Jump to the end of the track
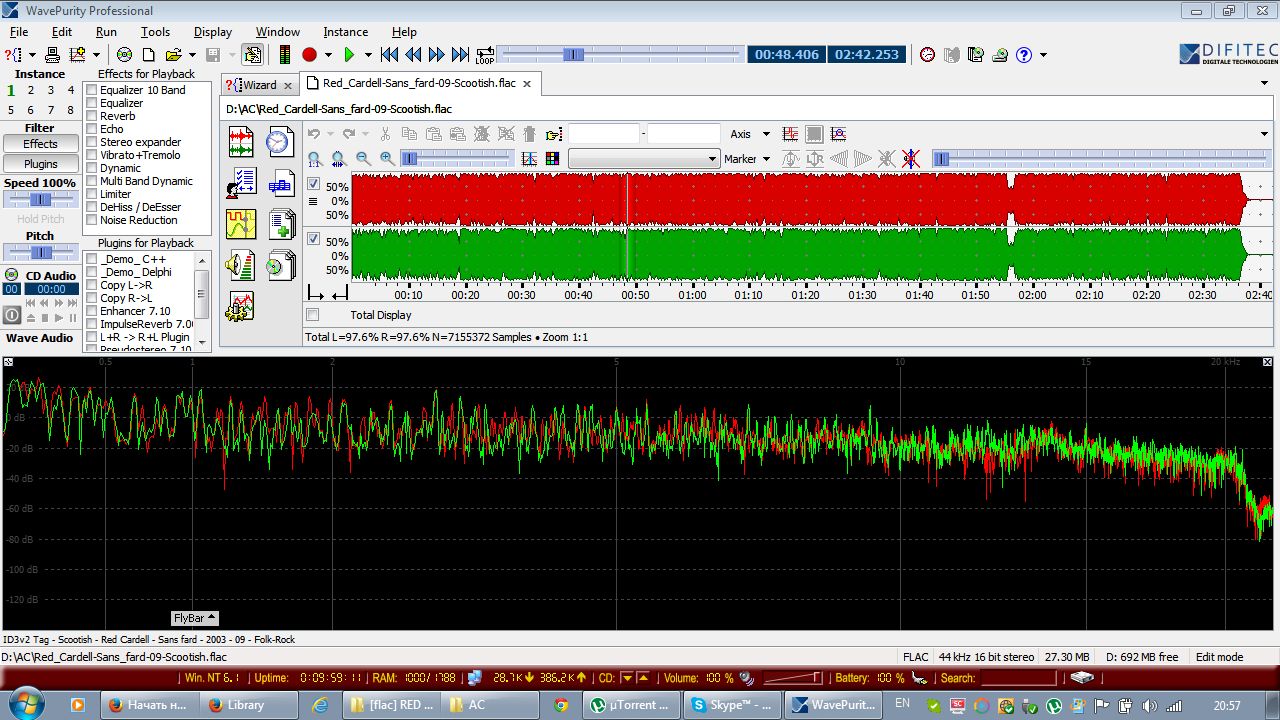The width and height of the screenshot is (1280, 720). 460,55
